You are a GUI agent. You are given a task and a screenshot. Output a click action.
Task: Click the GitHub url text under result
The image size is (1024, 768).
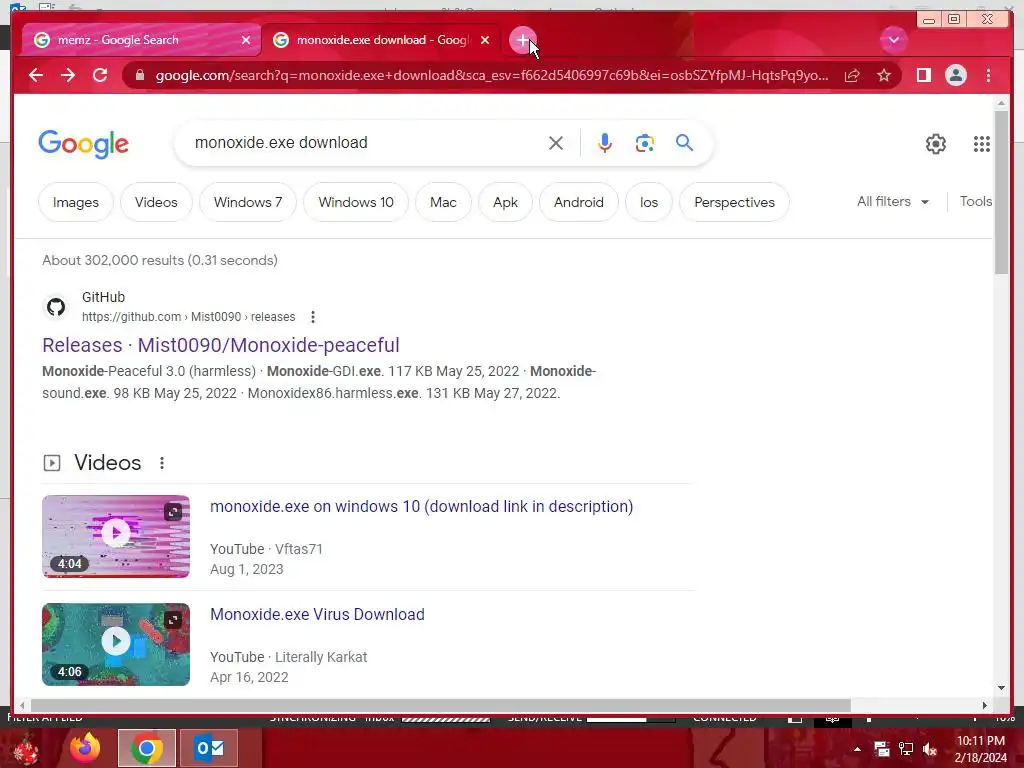tap(188, 317)
